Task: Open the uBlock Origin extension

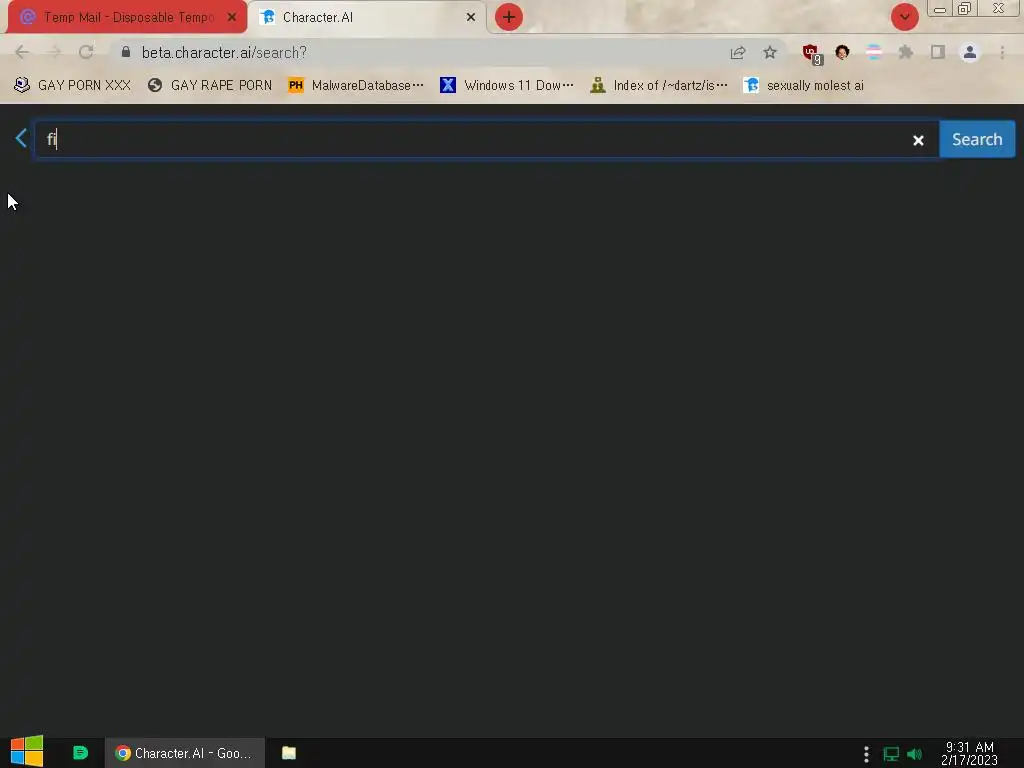Action: [x=811, y=54]
